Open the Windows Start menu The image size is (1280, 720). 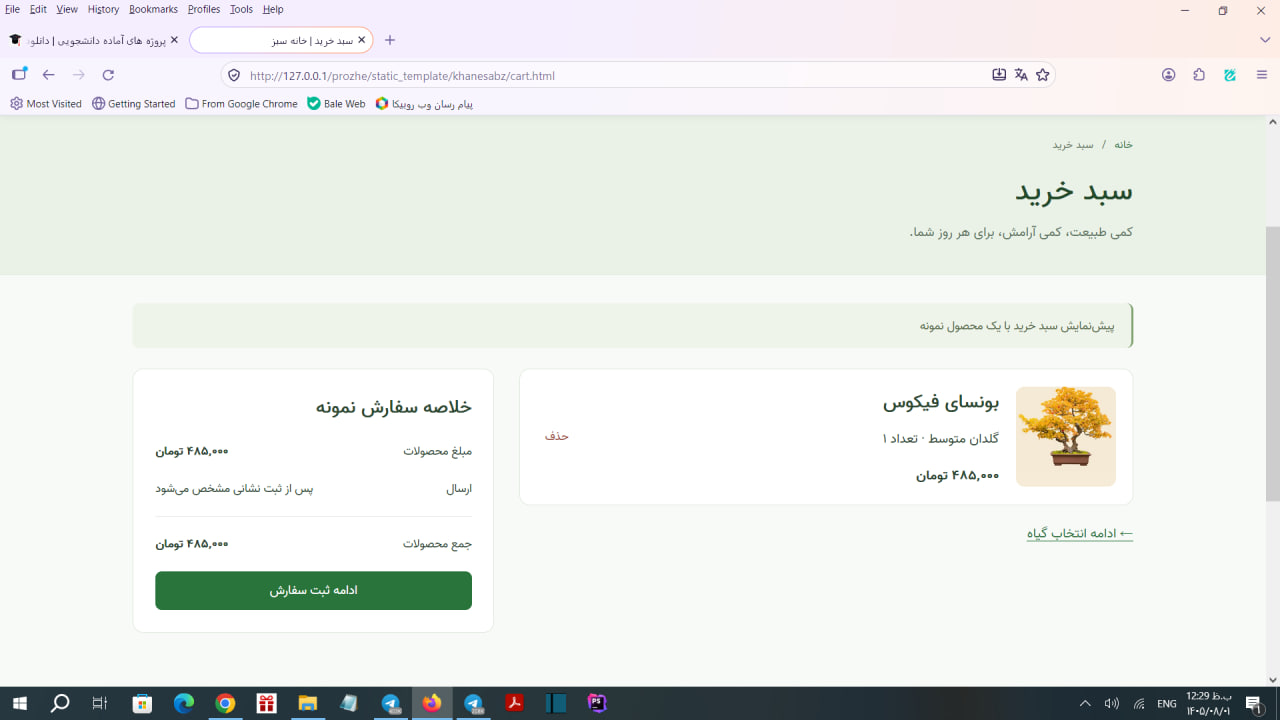pos(19,704)
